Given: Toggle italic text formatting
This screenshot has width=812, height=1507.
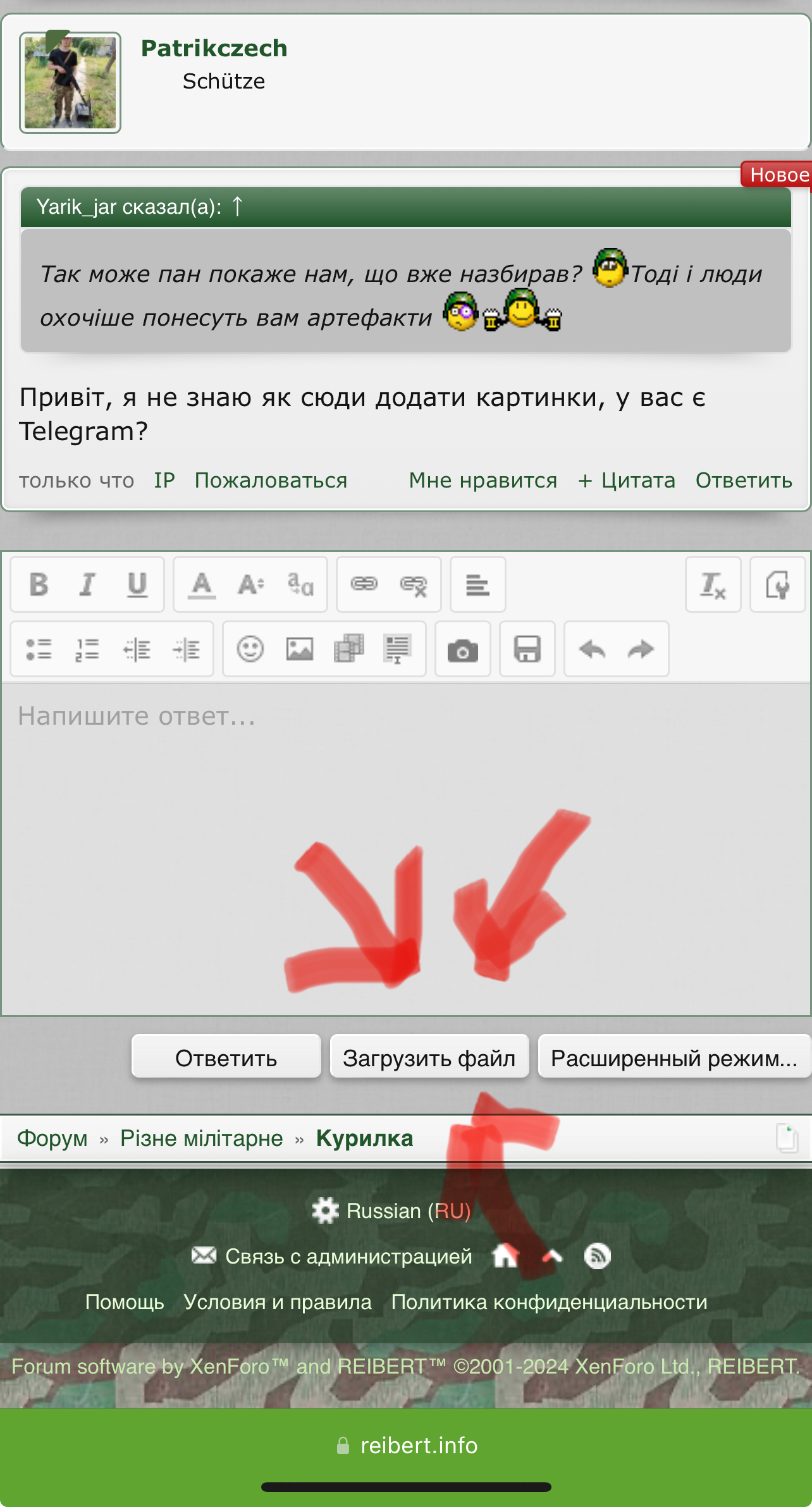Looking at the screenshot, I should click(88, 584).
